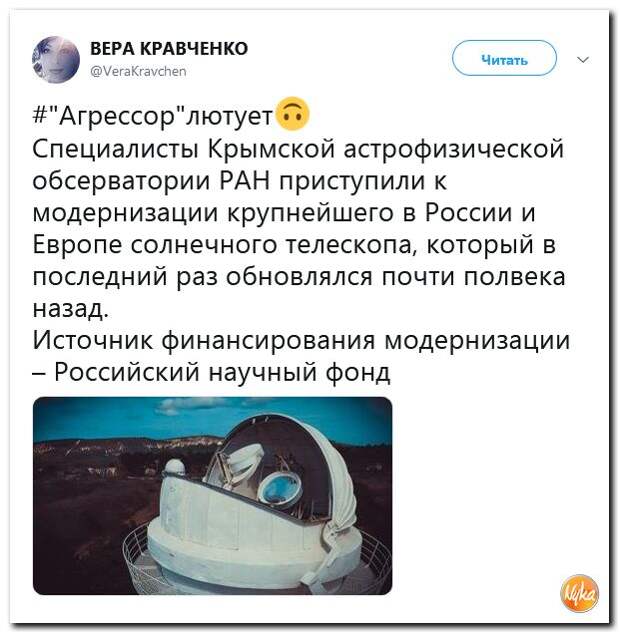Screen dimensions: 620x634
Task: Click the word "назад." in tweet
Action: click(x=70, y=309)
